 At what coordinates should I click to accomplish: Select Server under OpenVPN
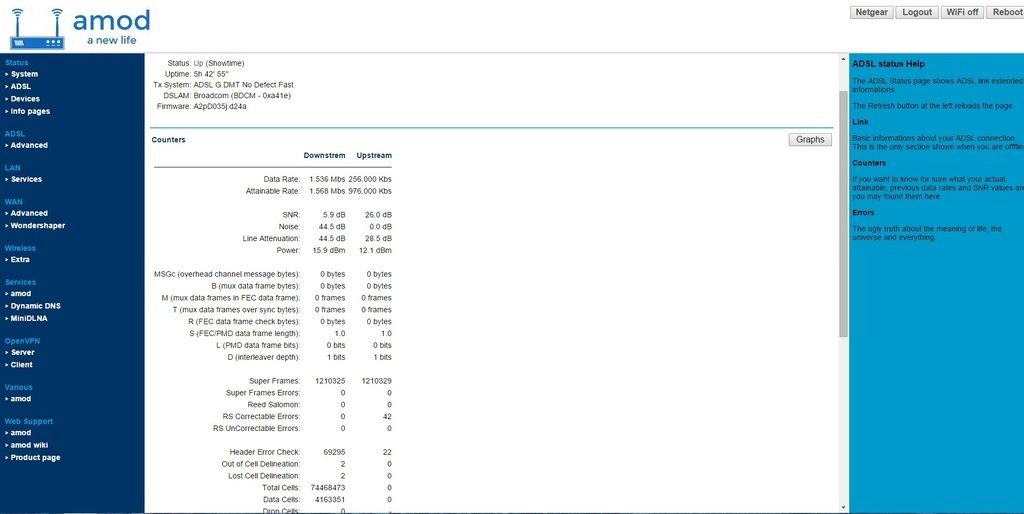[x=22, y=352]
